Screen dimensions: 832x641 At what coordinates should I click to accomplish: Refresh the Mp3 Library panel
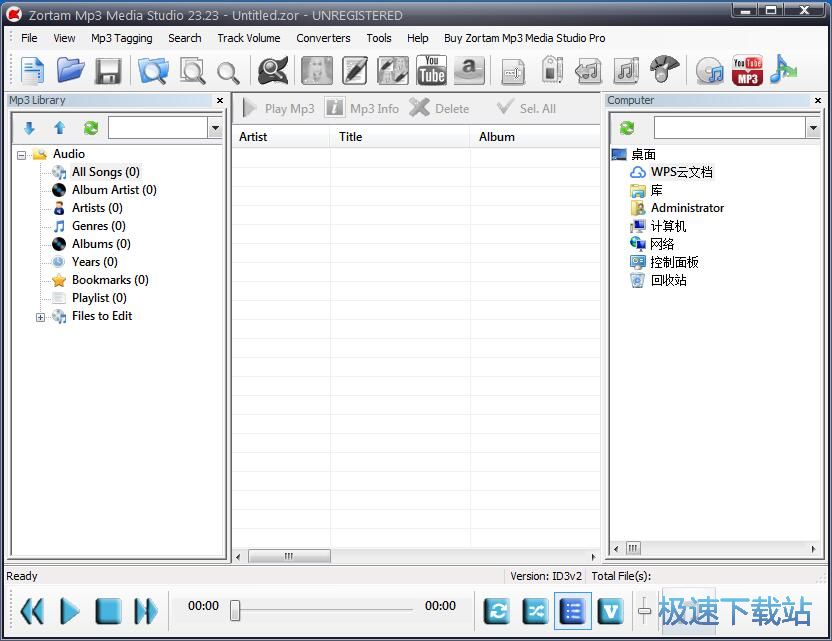coord(90,128)
